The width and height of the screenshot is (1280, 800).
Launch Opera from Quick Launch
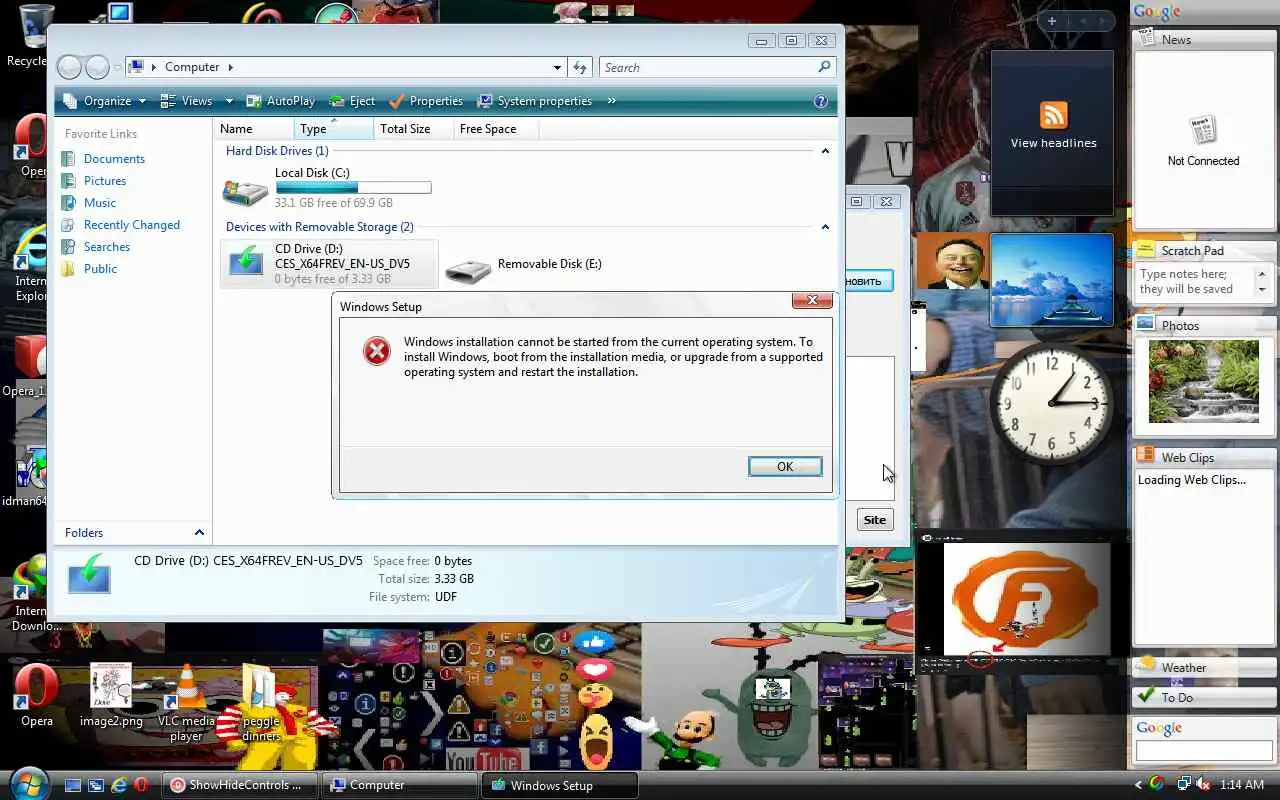coord(143,786)
